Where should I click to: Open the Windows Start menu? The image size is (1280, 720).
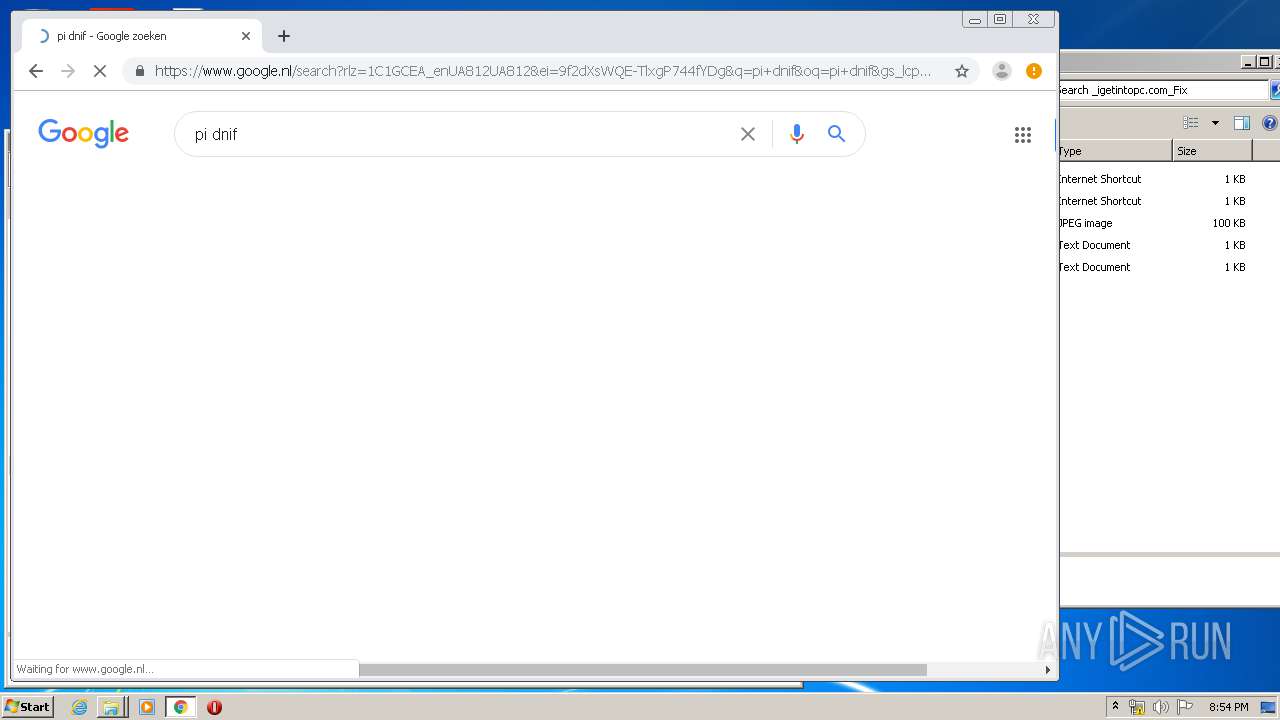click(28, 707)
